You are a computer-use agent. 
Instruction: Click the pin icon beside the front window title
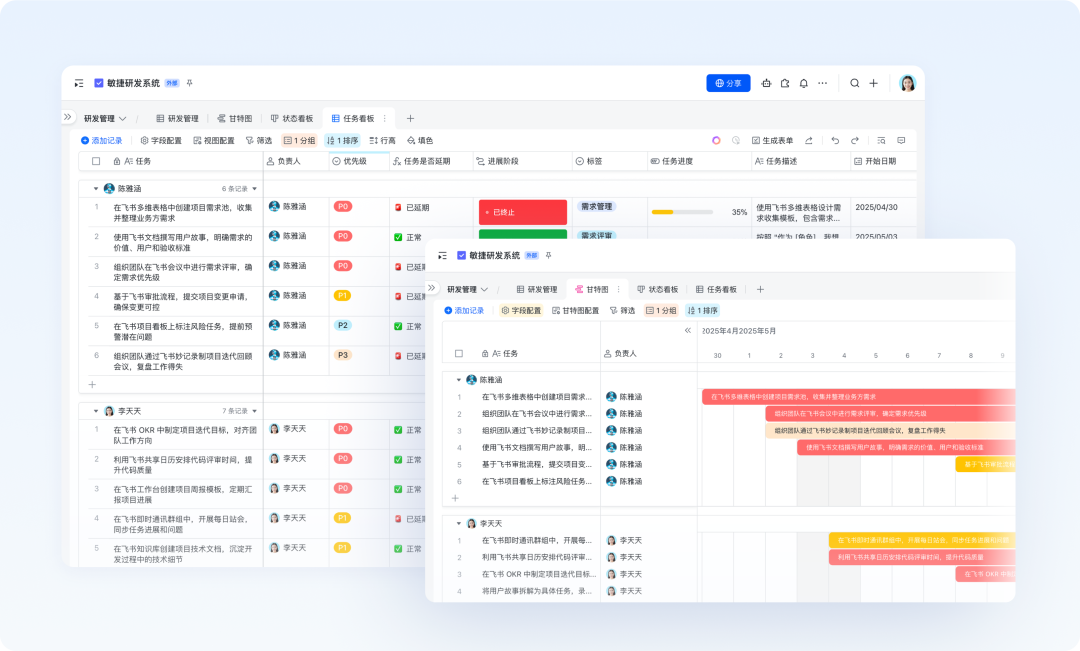pyautogui.click(x=548, y=256)
